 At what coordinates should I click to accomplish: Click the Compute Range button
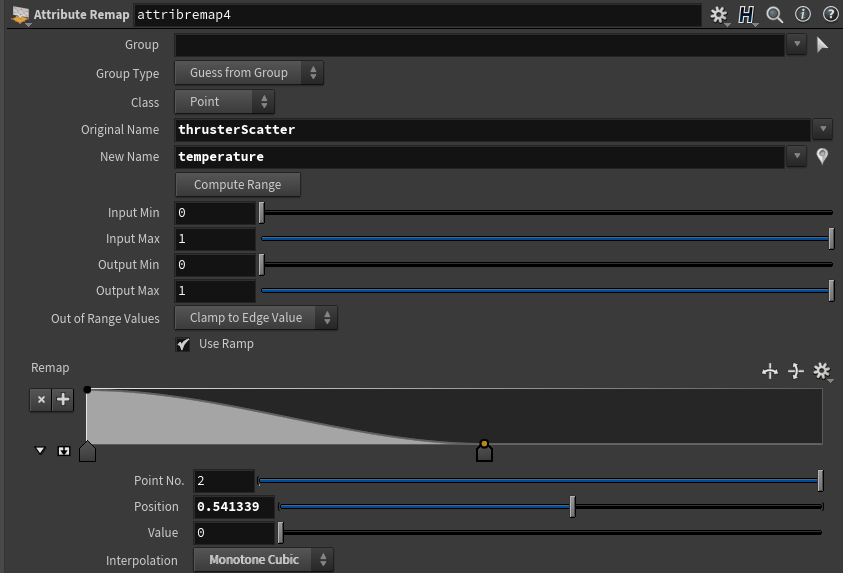pyautogui.click(x=238, y=184)
